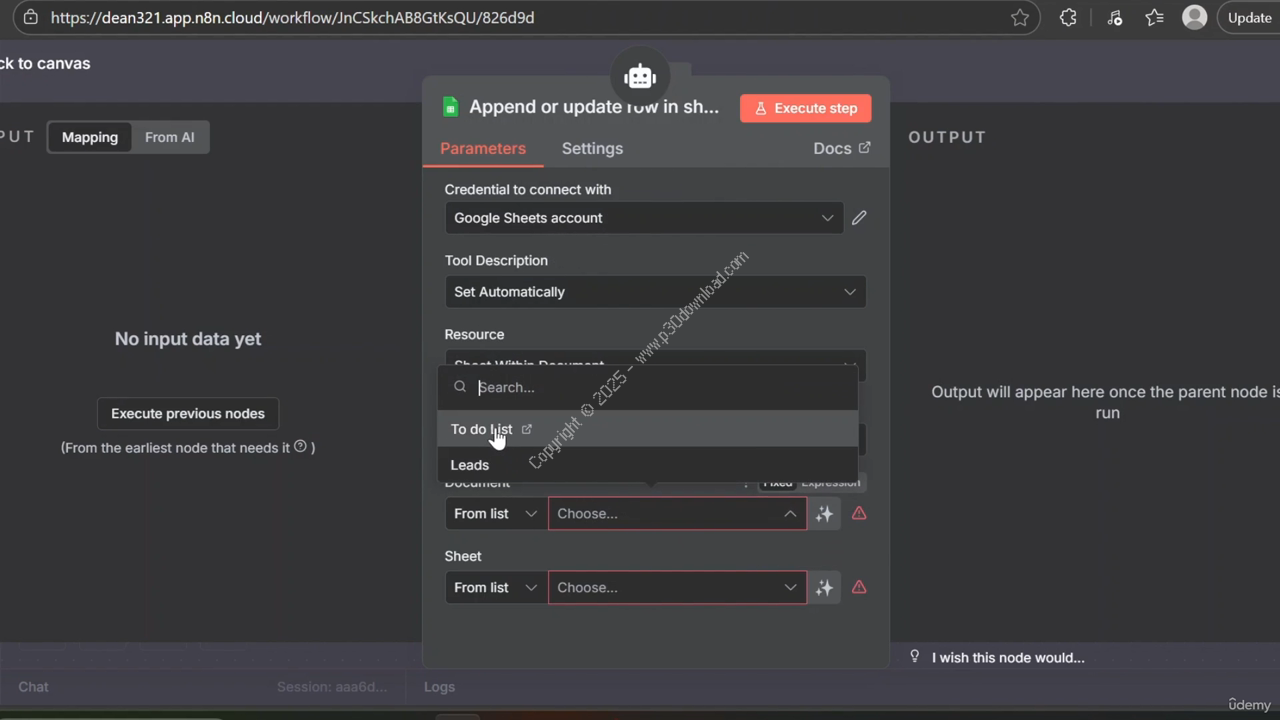The height and width of the screenshot is (720, 1280).
Task: Switch input view to Mapping
Action: click(x=90, y=137)
